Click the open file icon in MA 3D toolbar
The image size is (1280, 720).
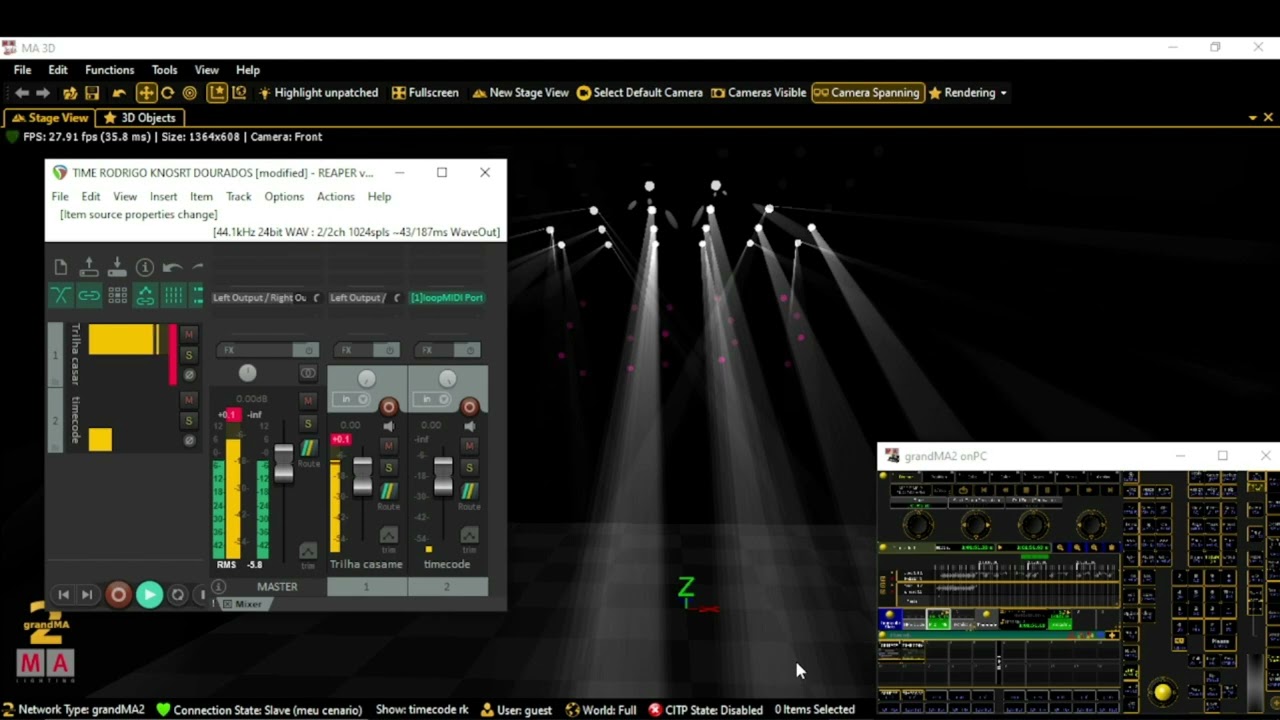(x=70, y=93)
